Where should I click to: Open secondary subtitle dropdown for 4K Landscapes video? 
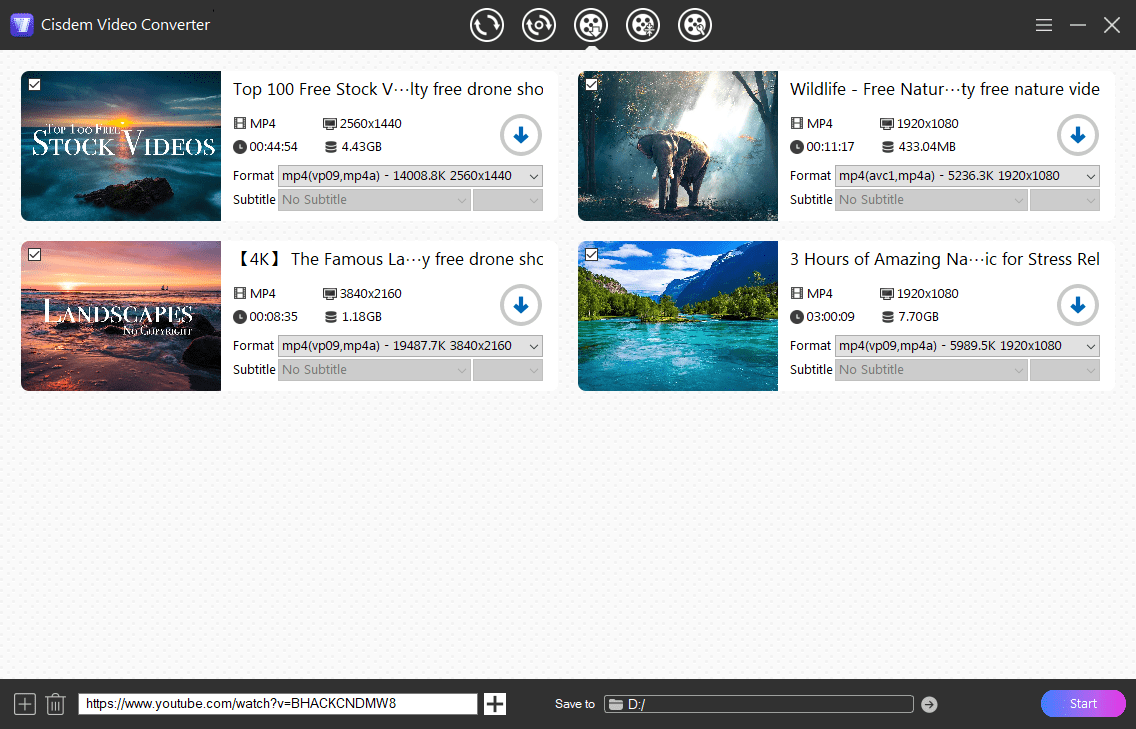click(508, 370)
